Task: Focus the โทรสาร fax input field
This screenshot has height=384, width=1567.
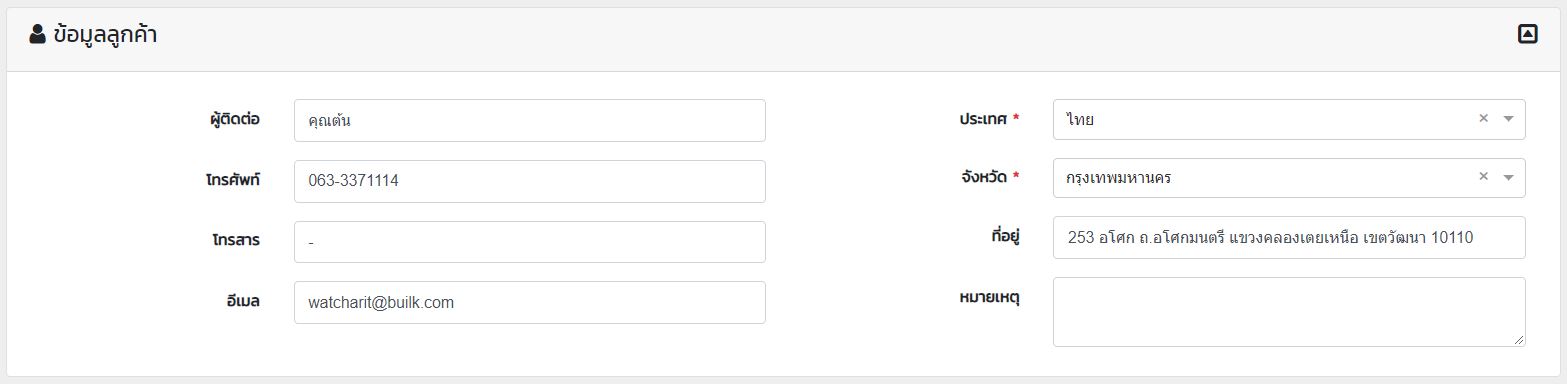Action: [x=530, y=242]
